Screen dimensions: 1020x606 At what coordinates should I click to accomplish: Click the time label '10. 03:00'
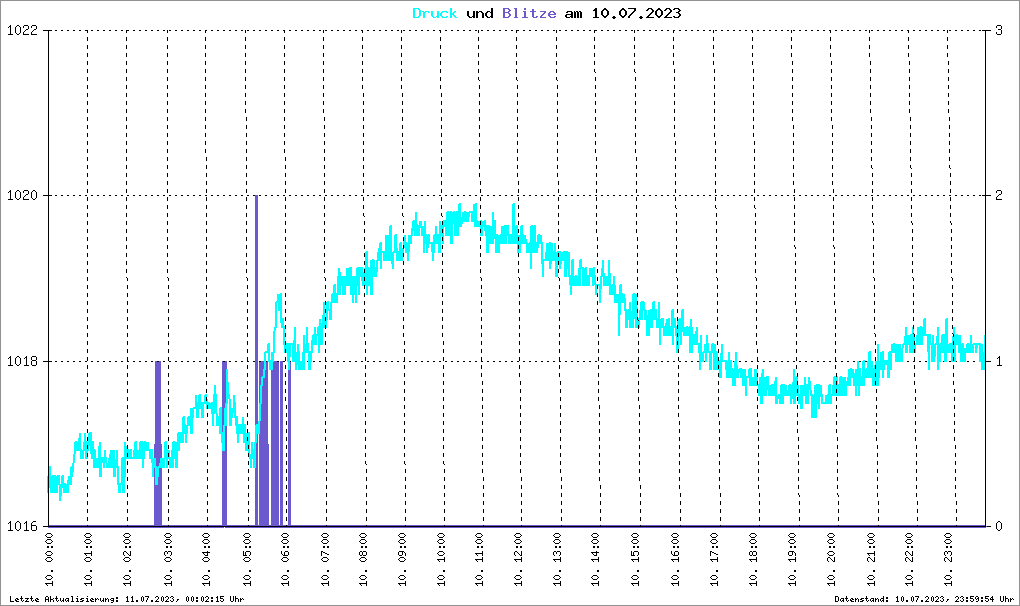pos(167,559)
